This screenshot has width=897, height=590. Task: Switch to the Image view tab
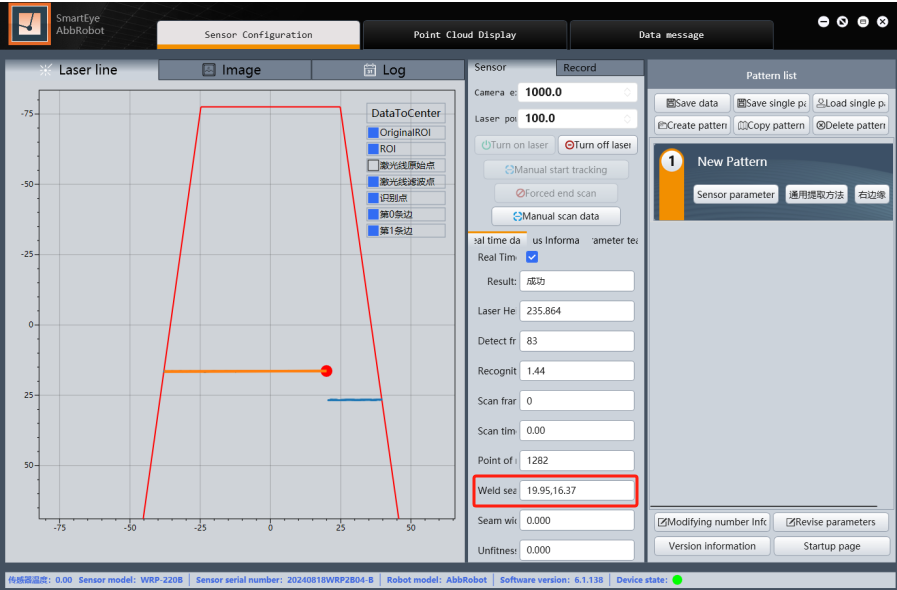[234, 70]
